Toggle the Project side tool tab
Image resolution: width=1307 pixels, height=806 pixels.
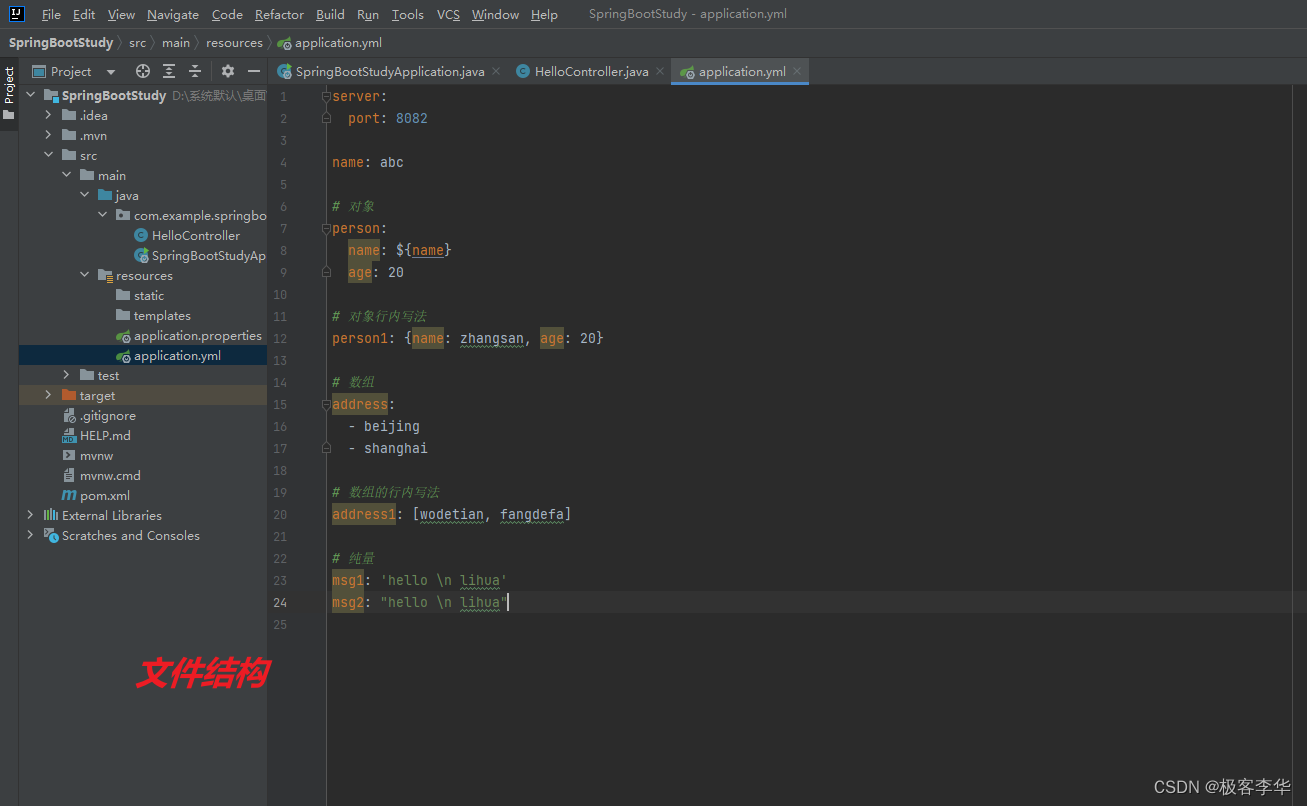point(9,93)
